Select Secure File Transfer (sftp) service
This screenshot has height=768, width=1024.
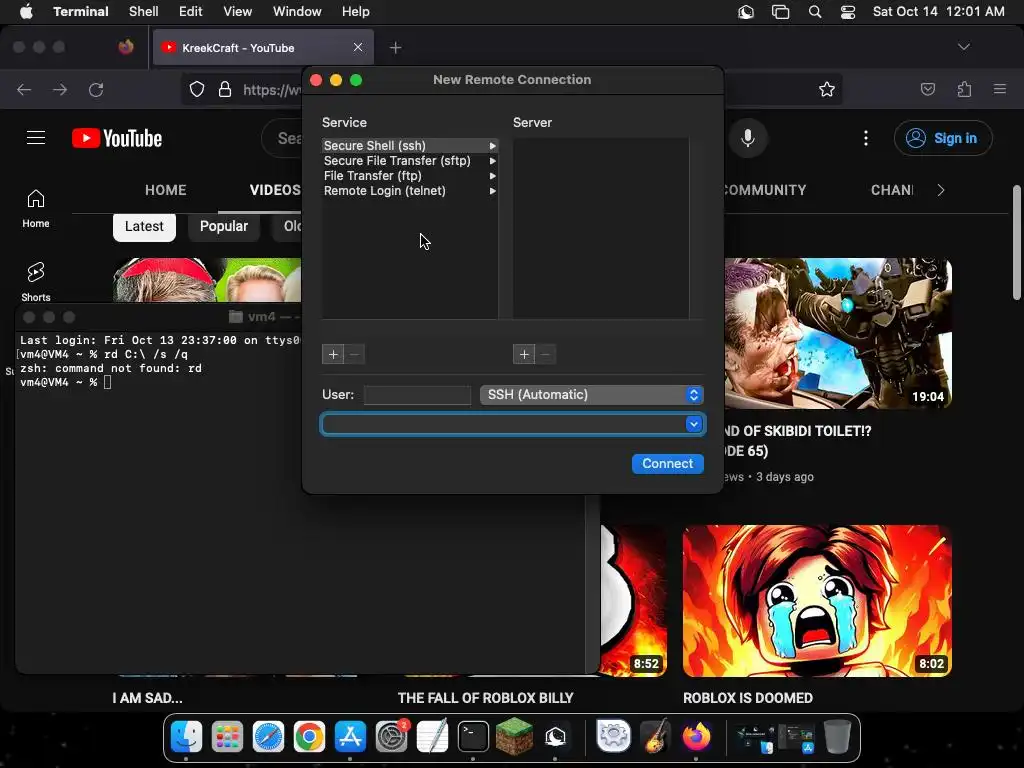coord(409,161)
